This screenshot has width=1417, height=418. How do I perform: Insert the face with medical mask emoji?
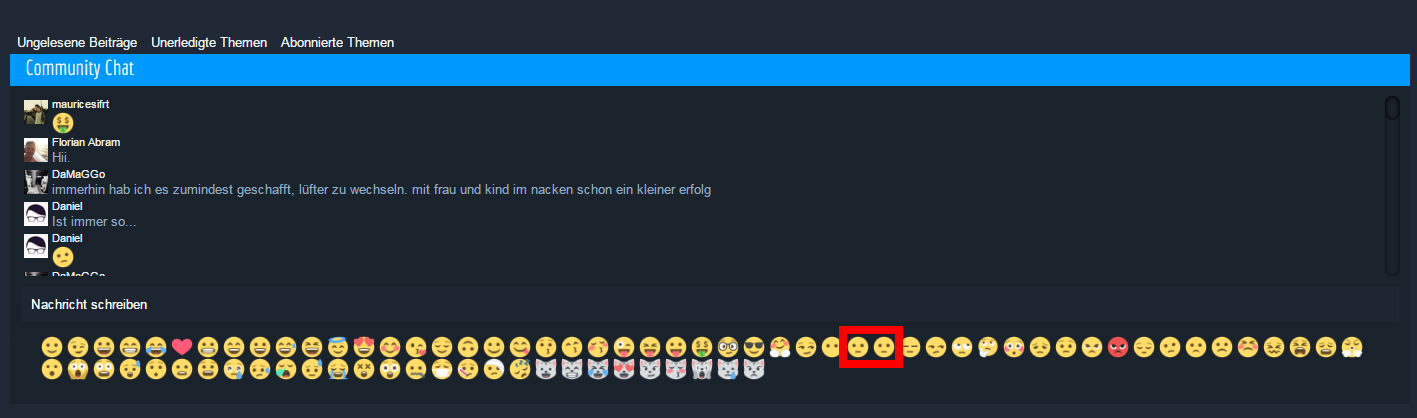click(x=441, y=369)
